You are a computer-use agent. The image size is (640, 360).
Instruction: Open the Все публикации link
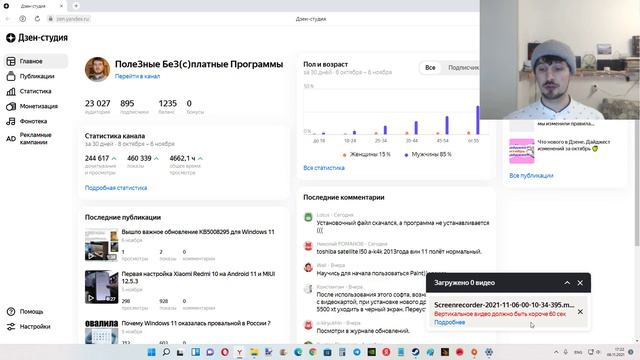[531, 176]
